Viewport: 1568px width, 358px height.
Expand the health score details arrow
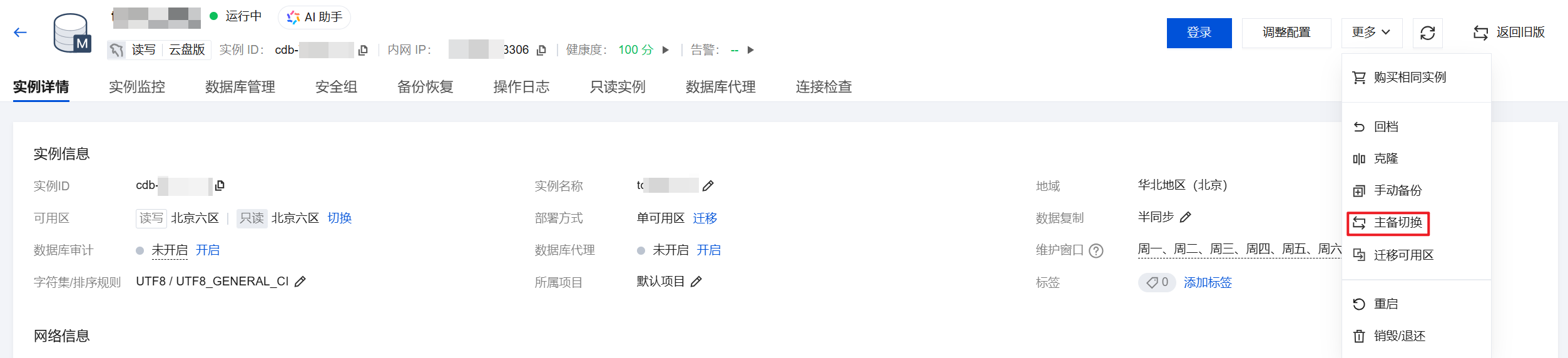[x=666, y=50]
